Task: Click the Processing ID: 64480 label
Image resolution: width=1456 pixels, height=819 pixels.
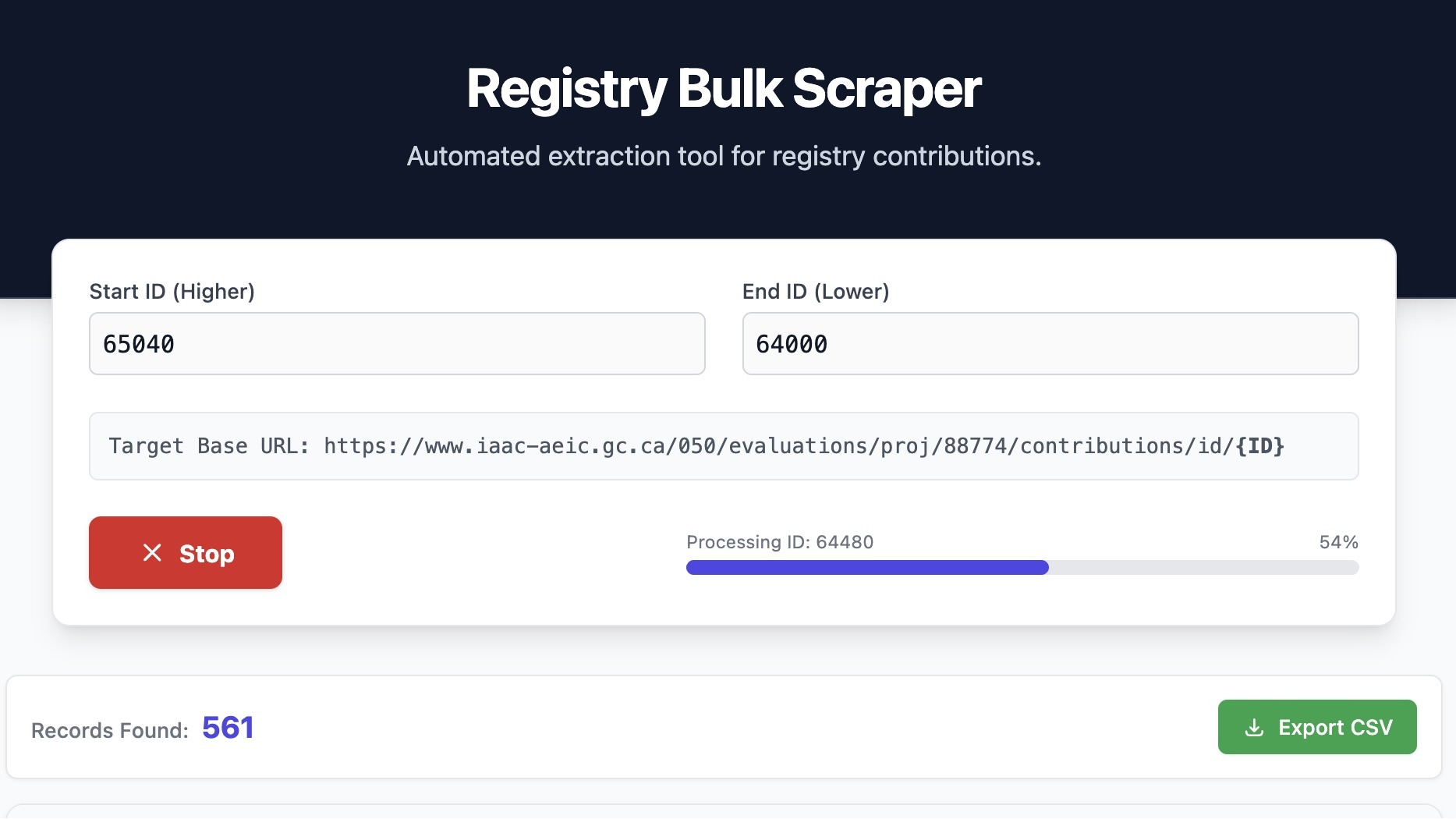Action: [x=780, y=541]
